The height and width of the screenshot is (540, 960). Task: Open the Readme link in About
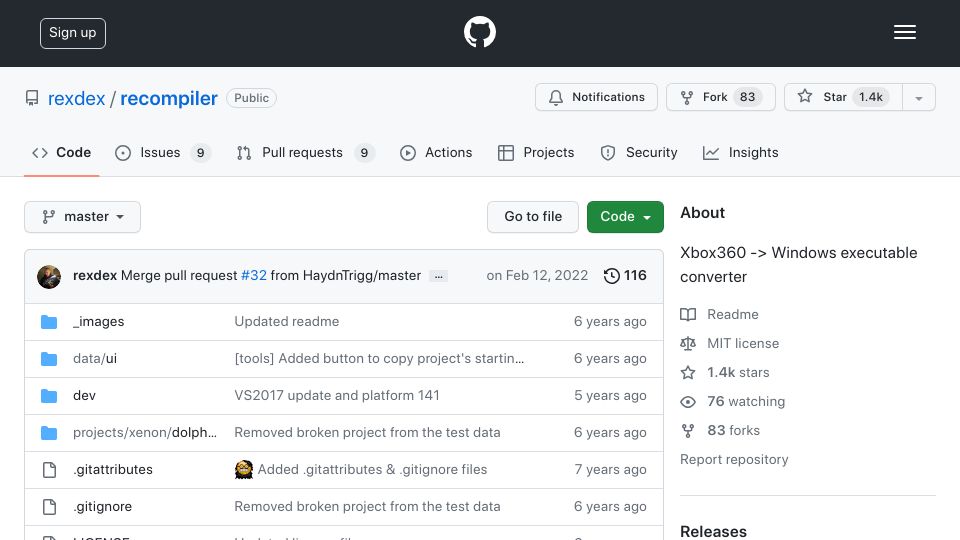coord(733,314)
